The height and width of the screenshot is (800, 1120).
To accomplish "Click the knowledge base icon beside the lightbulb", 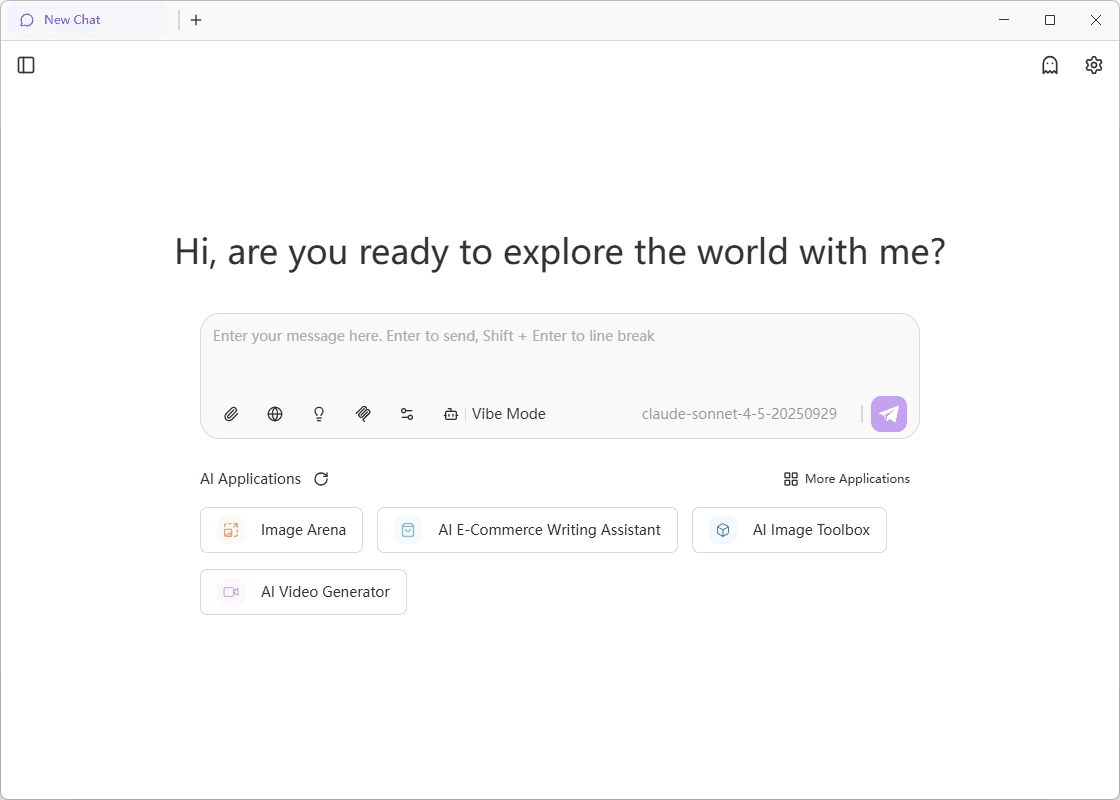I will pos(363,414).
